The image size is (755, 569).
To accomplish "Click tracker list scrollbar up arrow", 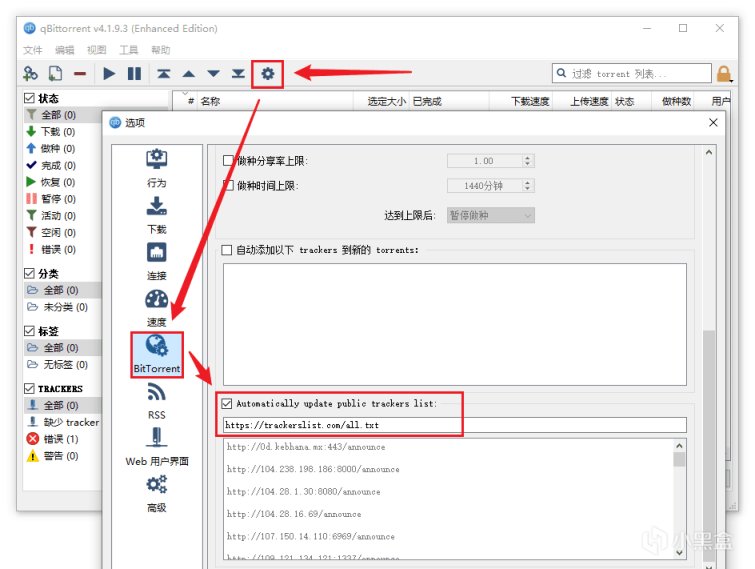I will click(x=679, y=446).
